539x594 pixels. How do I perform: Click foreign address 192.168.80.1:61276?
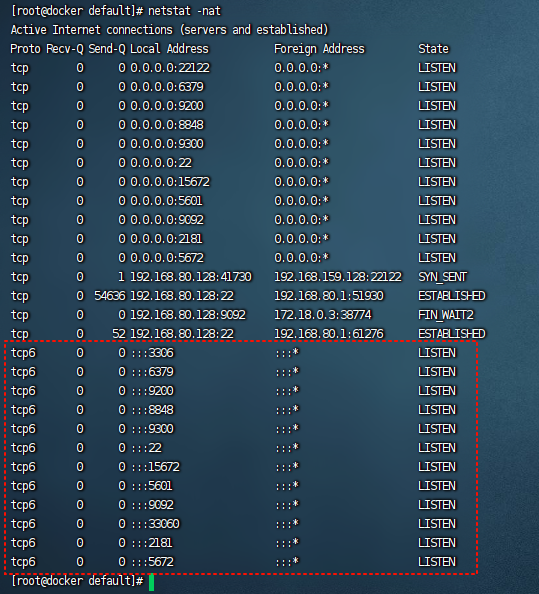pyautogui.click(x=329, y=334)
